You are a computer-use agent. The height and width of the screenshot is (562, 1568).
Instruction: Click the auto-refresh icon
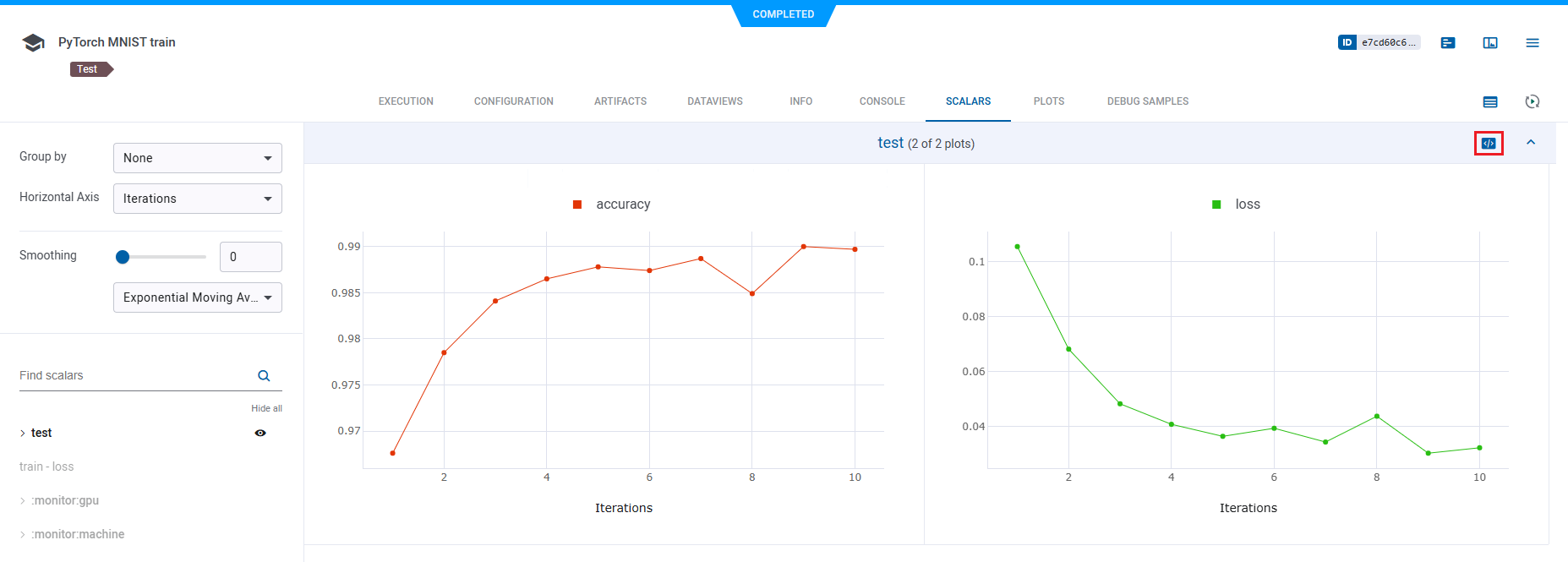pyautogui.click(x=1532, y=102)
